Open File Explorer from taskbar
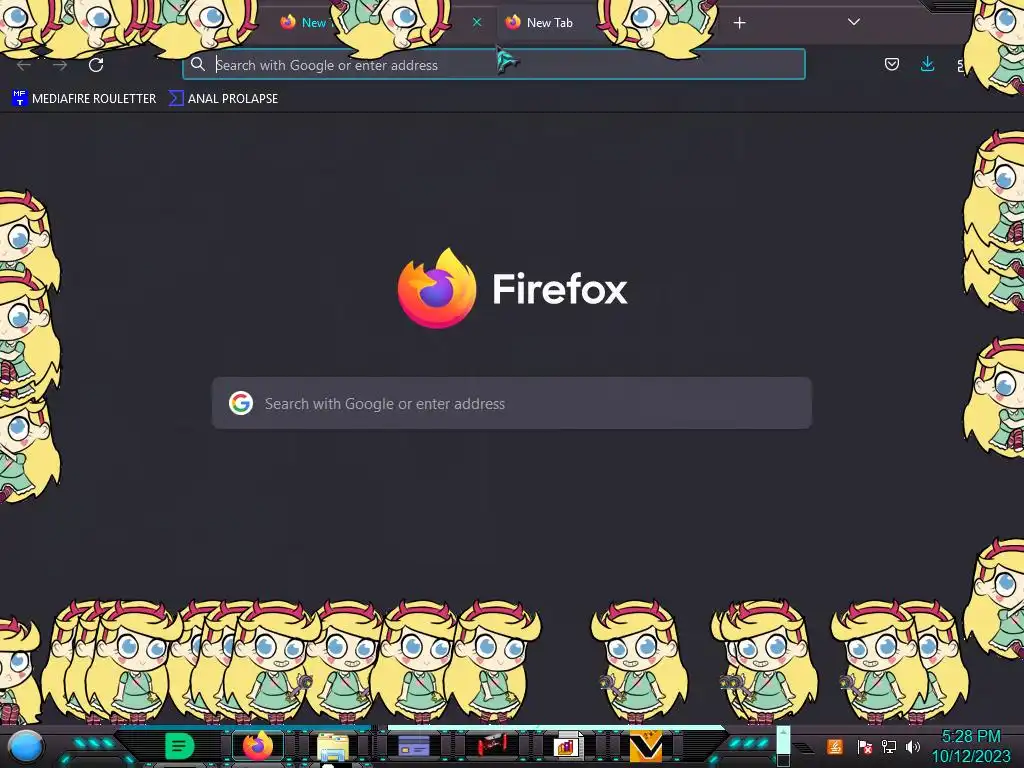 [x=333, y=748]
